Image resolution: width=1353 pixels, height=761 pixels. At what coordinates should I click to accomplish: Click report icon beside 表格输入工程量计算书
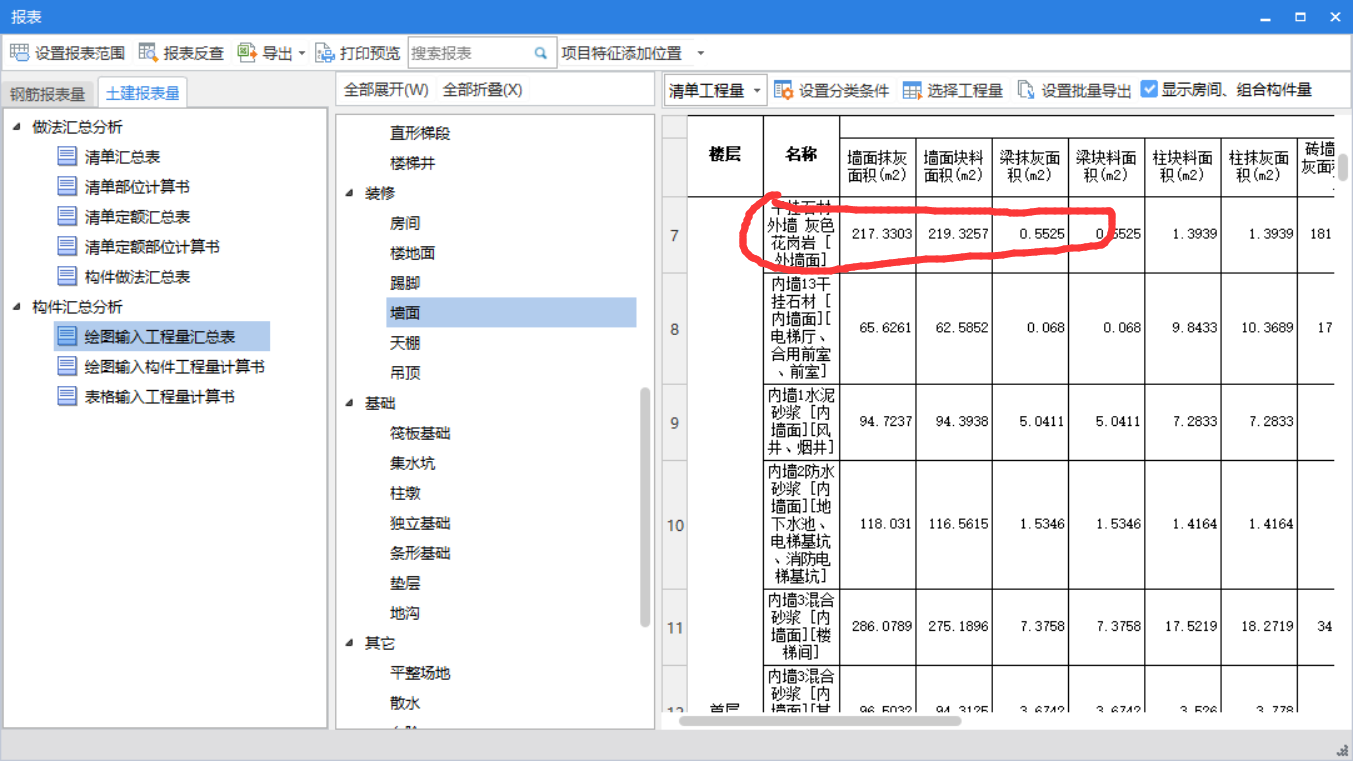[x=67, y=396]
